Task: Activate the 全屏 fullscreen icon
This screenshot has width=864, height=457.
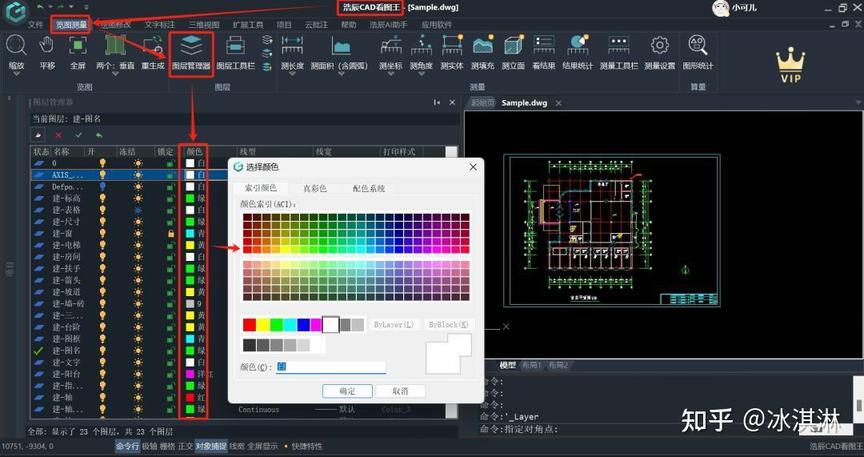Action: (78, 45)
